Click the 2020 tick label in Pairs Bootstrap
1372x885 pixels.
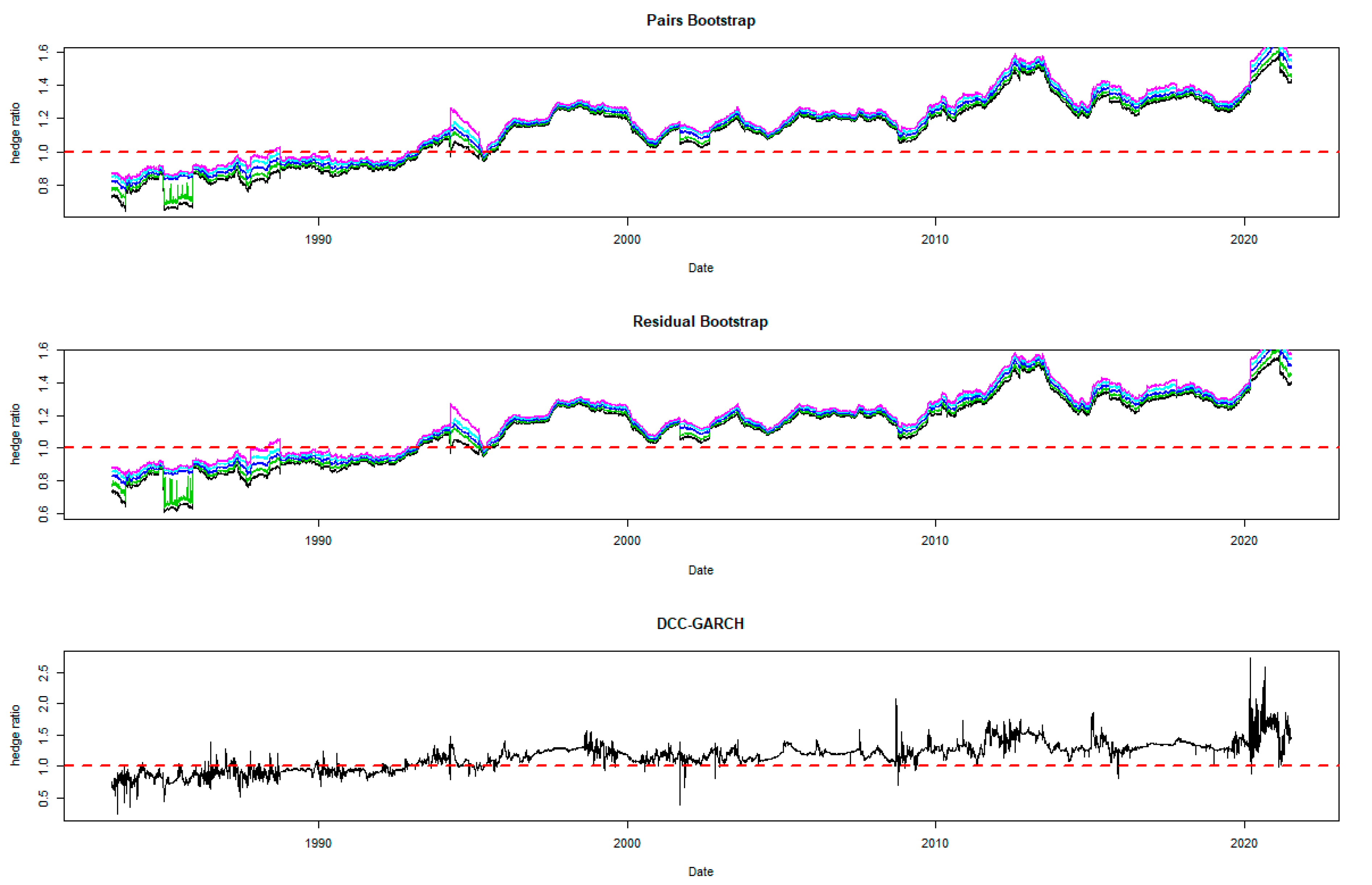[x=1243, y=240]
